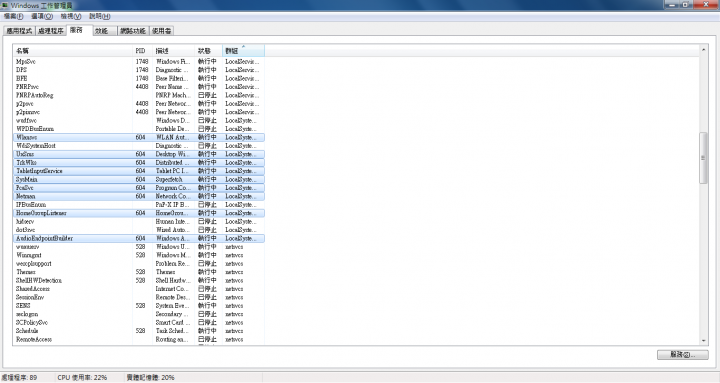Viewport: 720px width, 383px height.
Task: Click the Task Manager title bar icon
Action: coord(5,6)
